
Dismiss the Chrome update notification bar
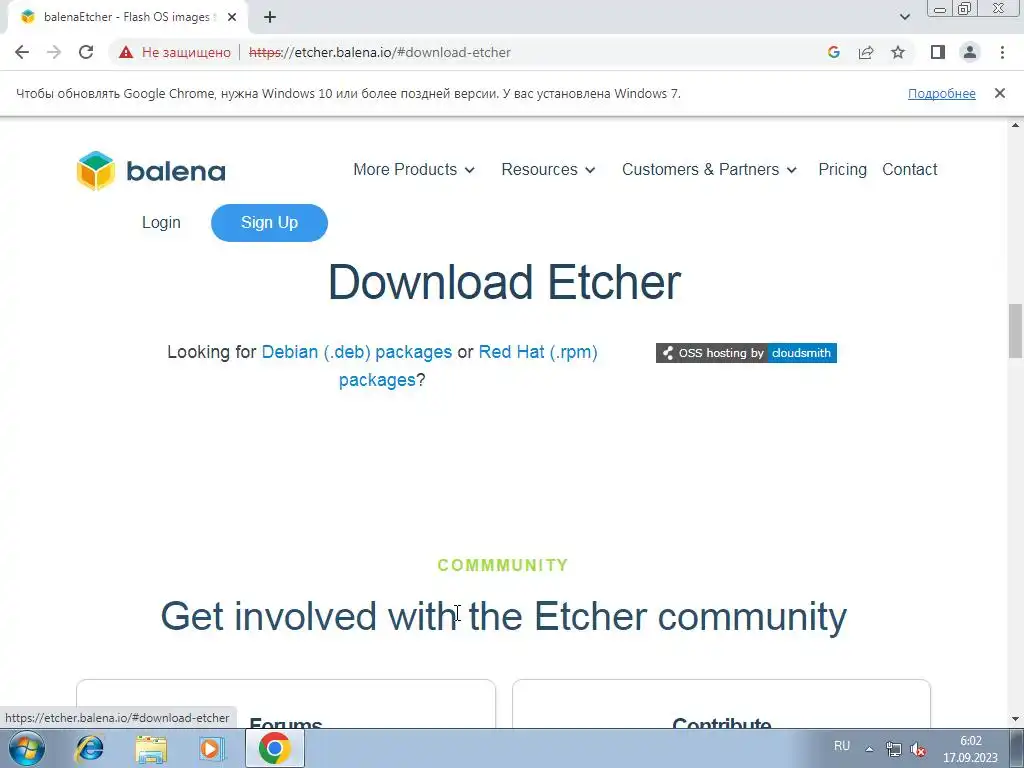pos(1000,93)
